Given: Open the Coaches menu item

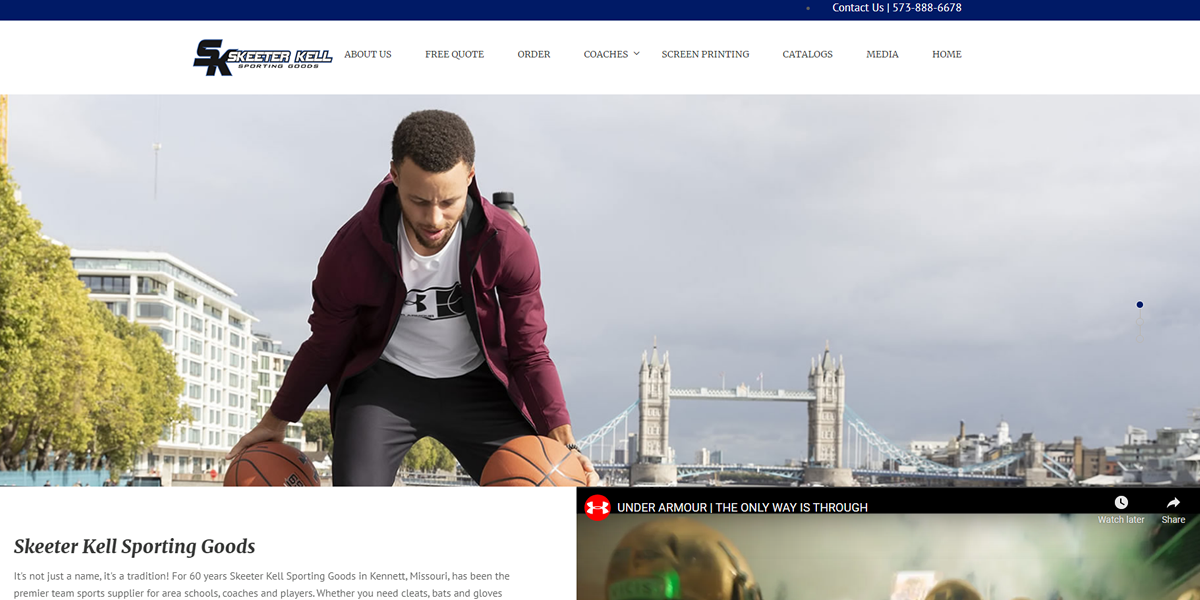Looking at the screenshot, I should pos(606,54).
